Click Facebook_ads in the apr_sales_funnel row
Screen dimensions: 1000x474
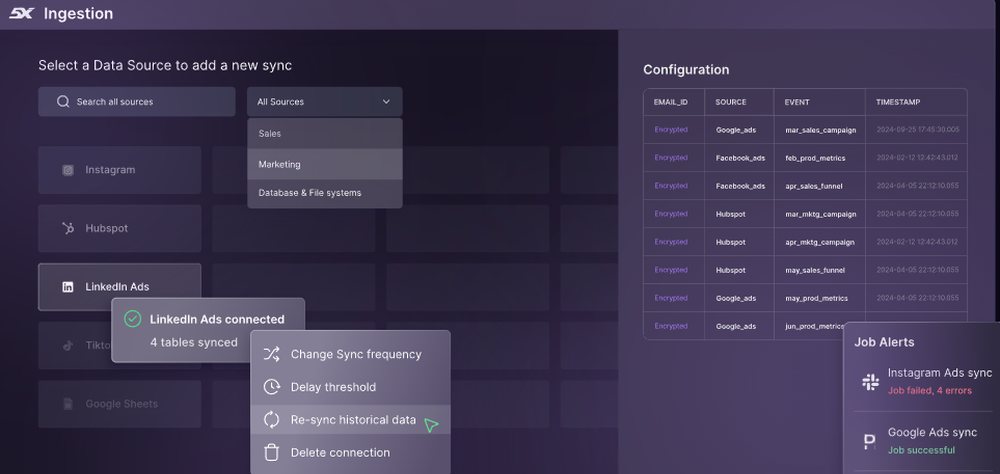740,186
